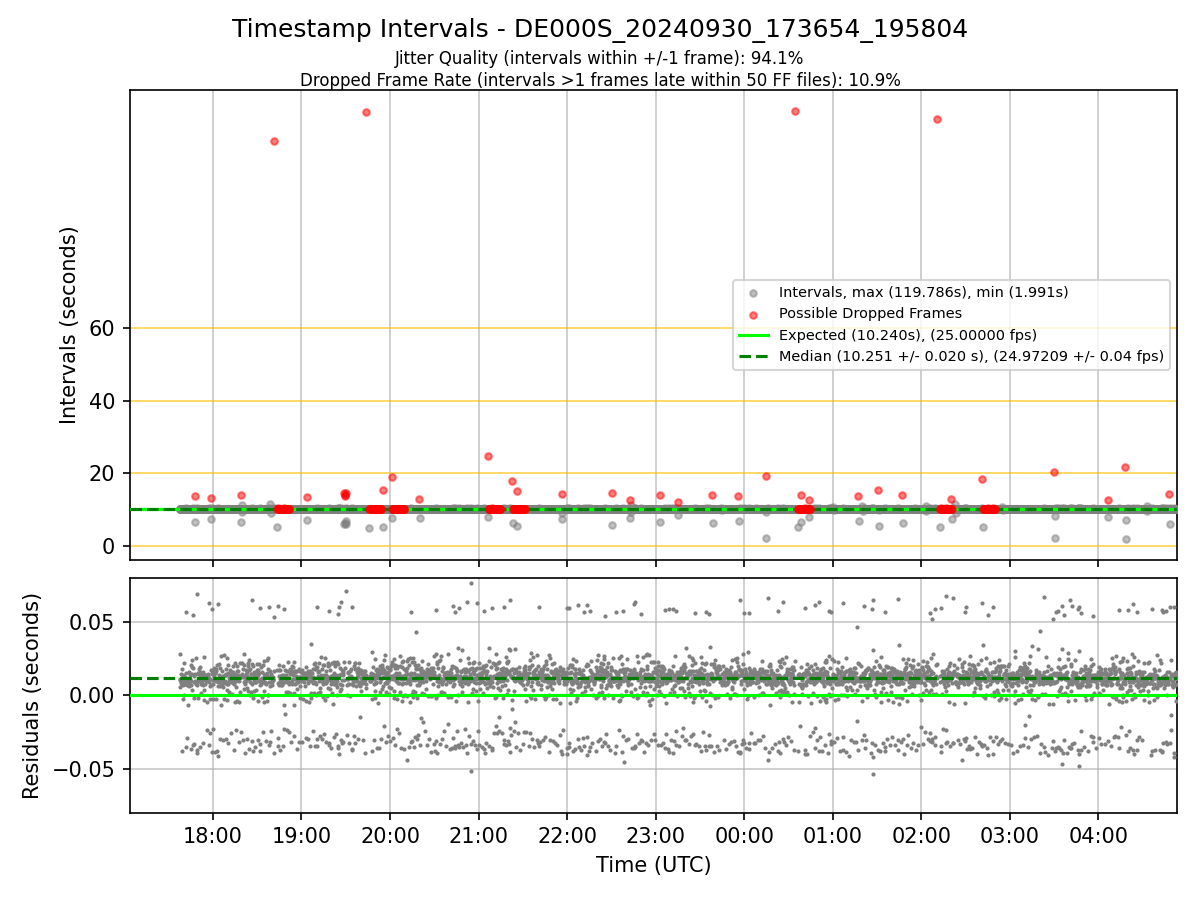Viewport: 1200px width, 900px height.
Task: Select the 21:00 x-axis tick label
Action: (478, 834)
